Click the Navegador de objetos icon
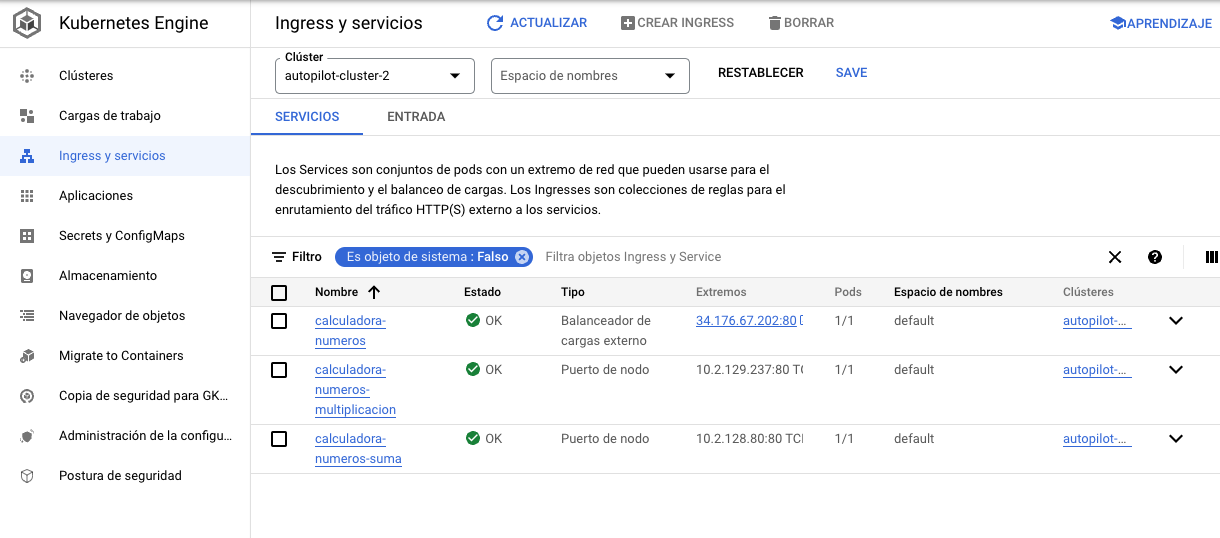This screenshot has width=1220, height=538. point(27,316)
